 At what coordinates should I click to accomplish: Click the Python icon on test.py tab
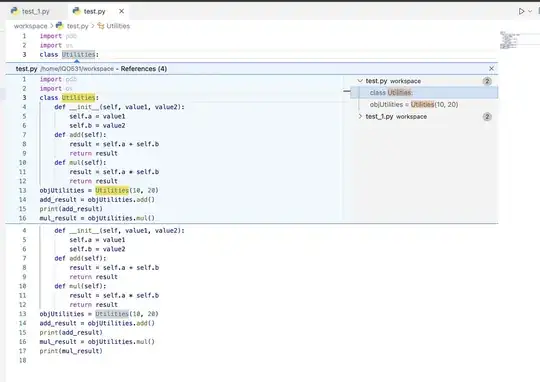pos(76,11)
